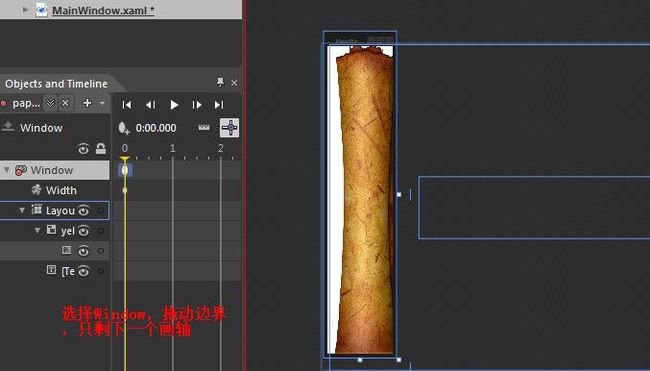
Task: Close the Objects and Timeline panel
Action: 234,83
